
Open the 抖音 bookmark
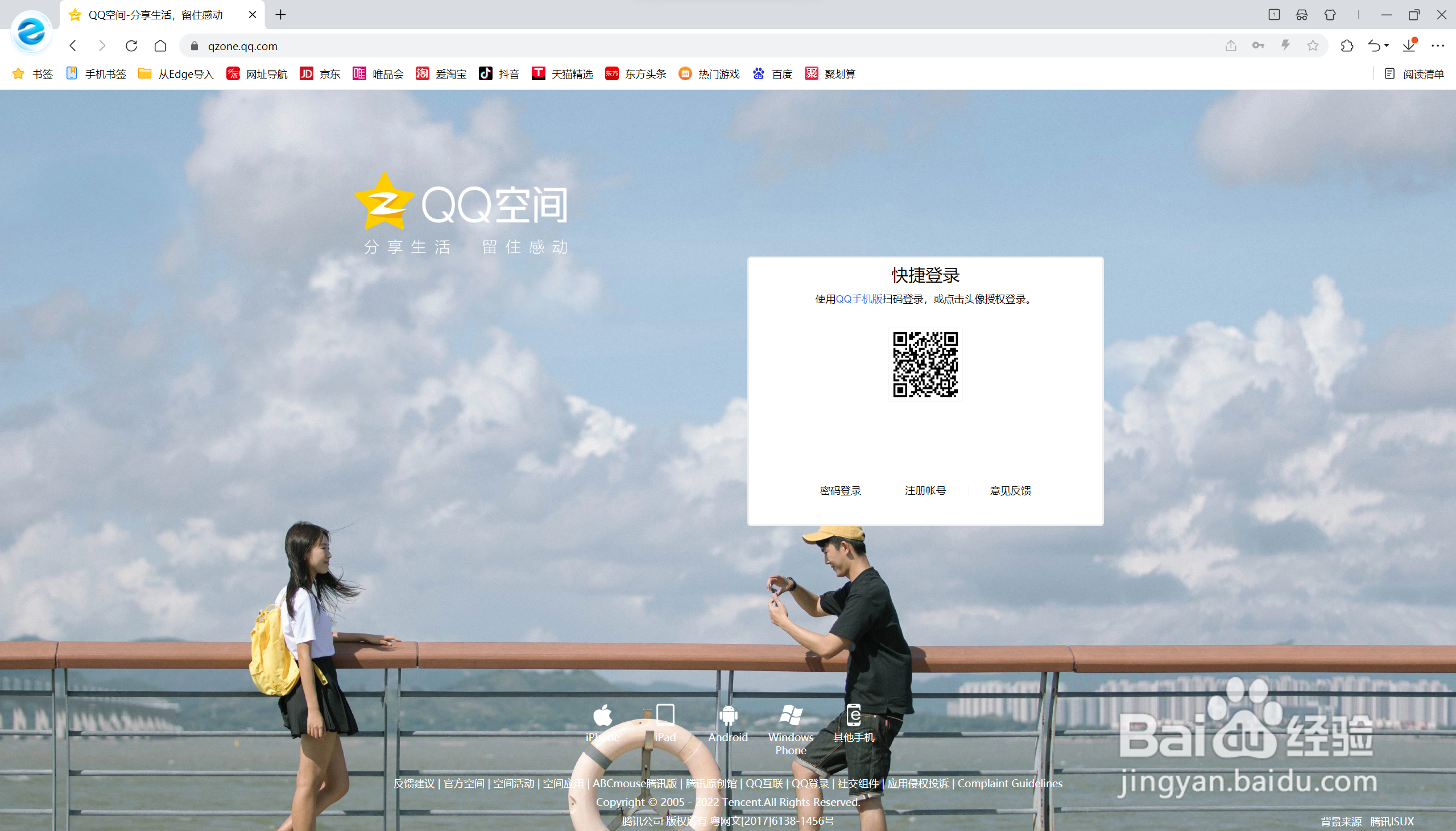498,73
